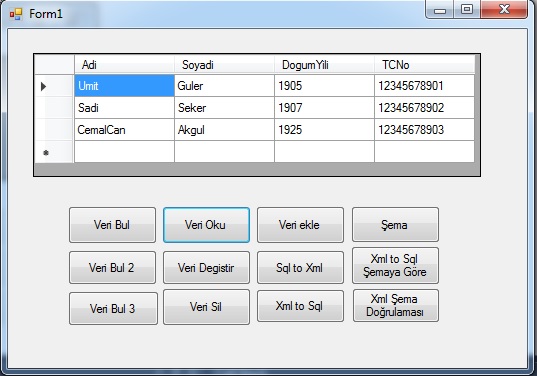Select the cell with year 1907
Image resolution: width=537 pixels, height=376 pixels.
point(324,108)
